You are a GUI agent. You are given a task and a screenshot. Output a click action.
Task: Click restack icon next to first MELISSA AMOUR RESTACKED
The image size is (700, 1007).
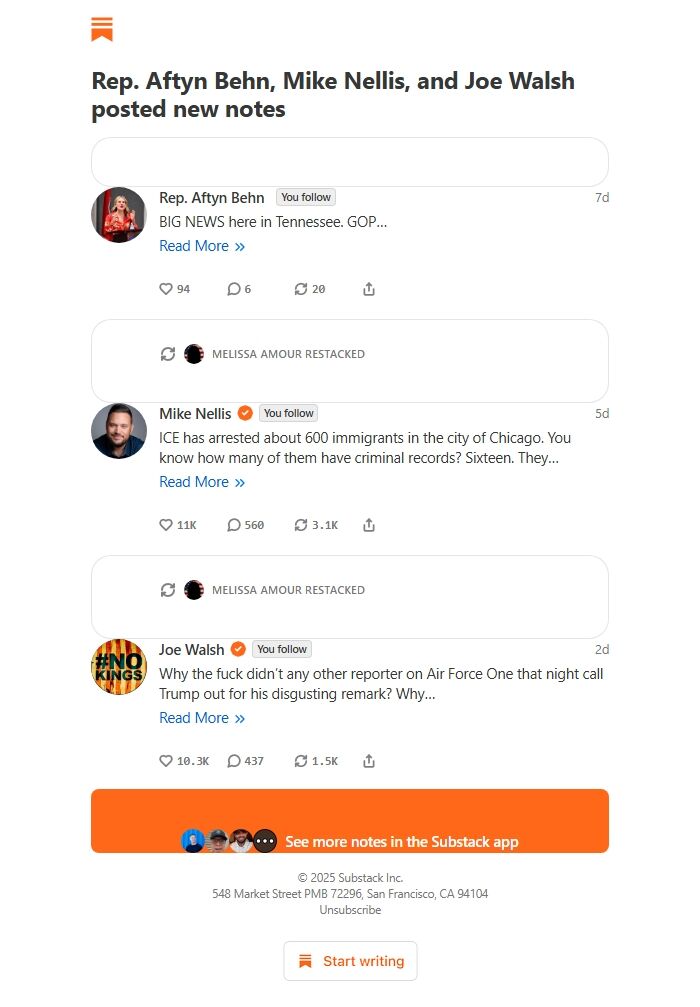tap(168, 353)
